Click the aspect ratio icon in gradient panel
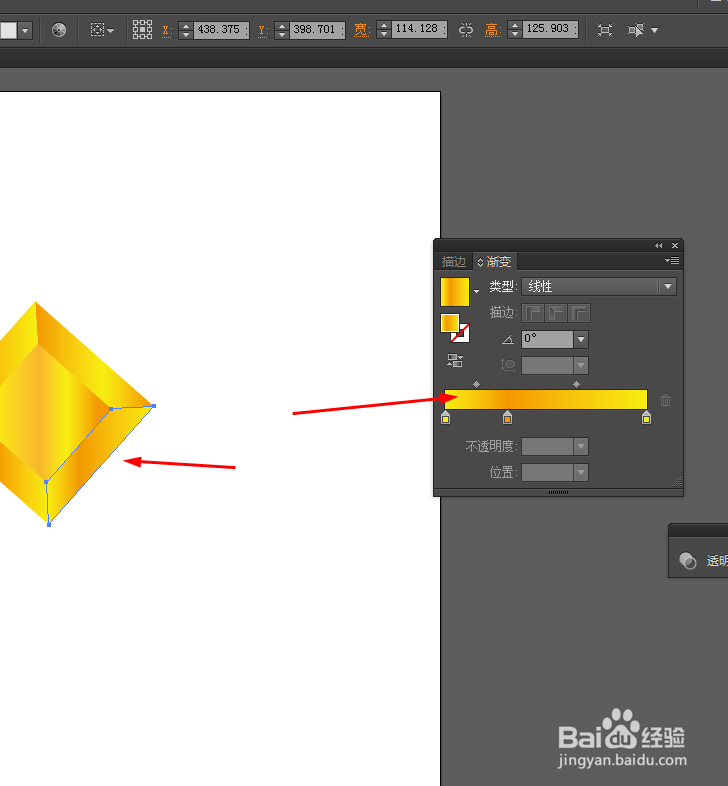 508,365
